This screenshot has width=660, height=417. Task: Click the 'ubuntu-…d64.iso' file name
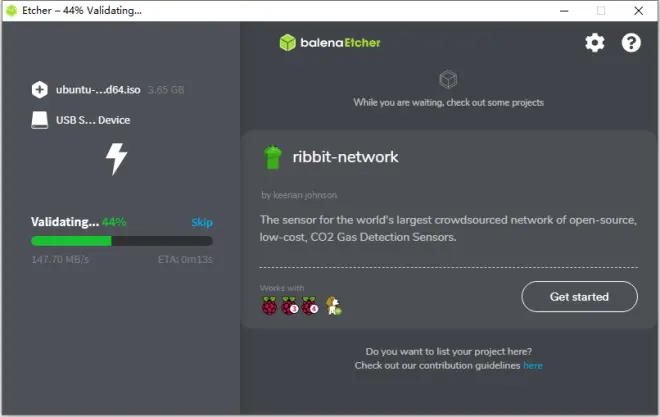coord(98,90)
